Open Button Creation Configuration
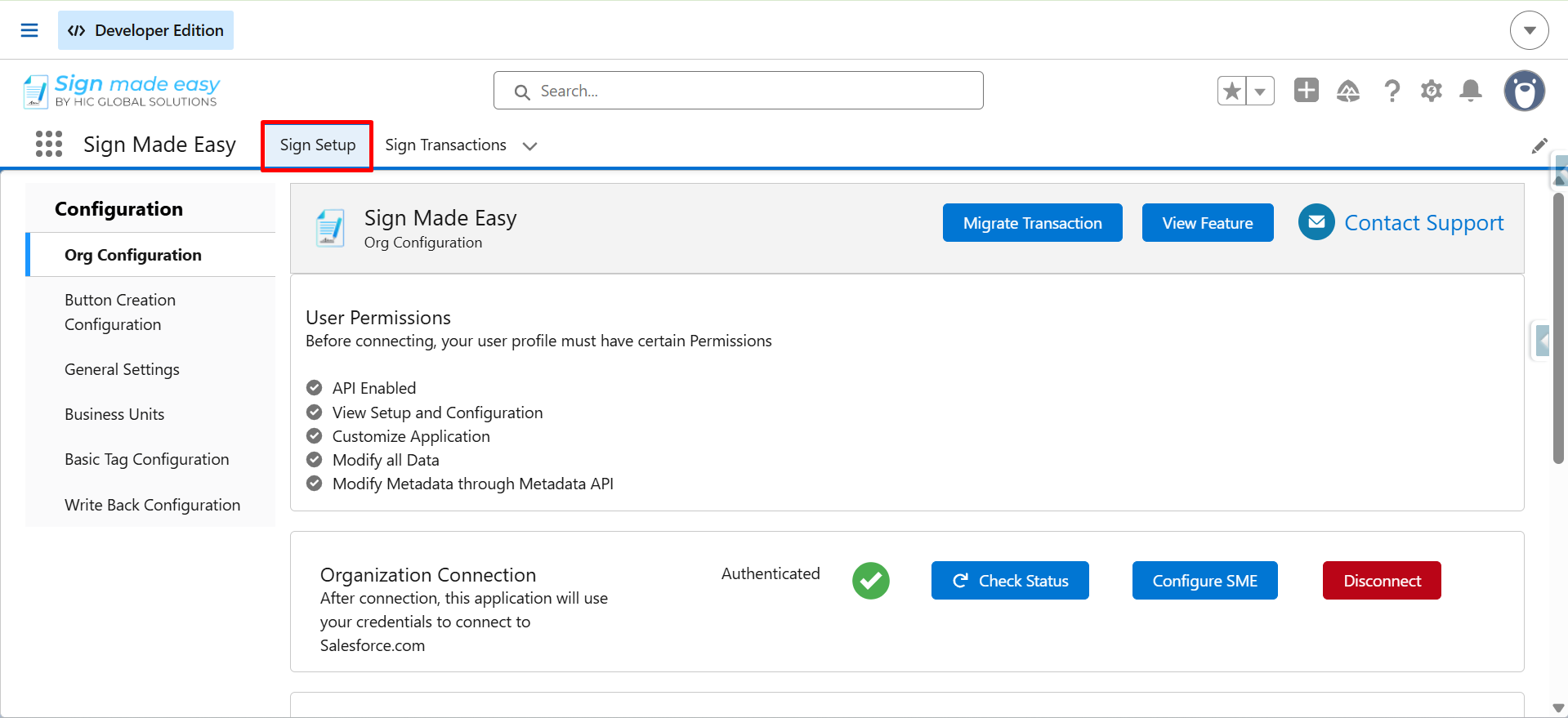The height and width of the screenshot is (718, 1568). 151,312
